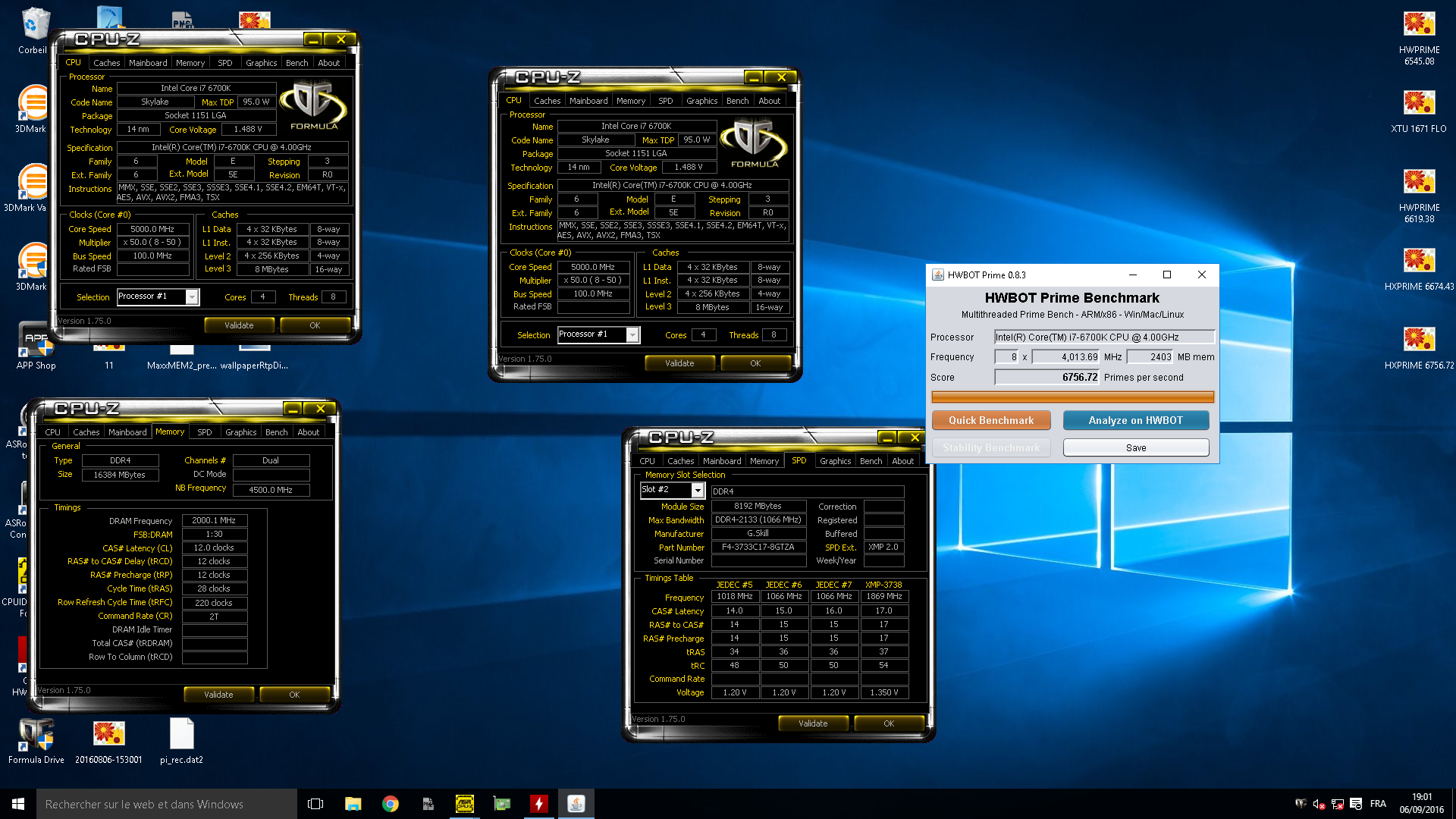Click the DRAM Frequency value 2000.1 MHz

click(x=215, y=520)
